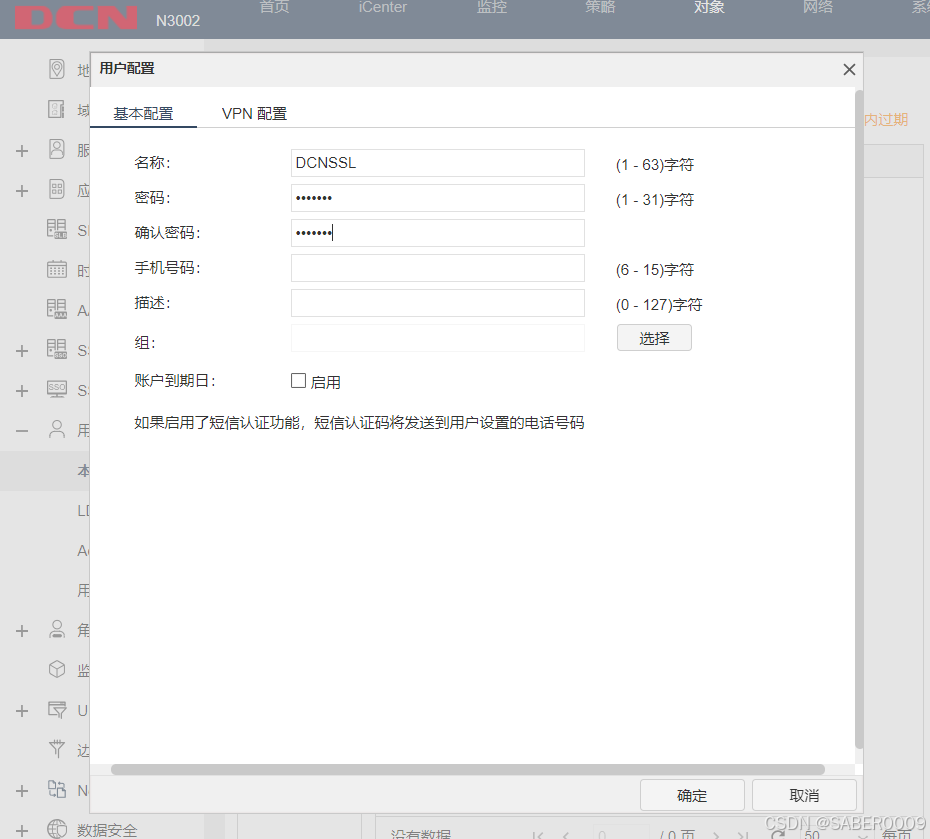This screenshot has height=839, width=930.
Task: Select the user sidebar icon
Action: pyautogui.click(x=57, y=430)
